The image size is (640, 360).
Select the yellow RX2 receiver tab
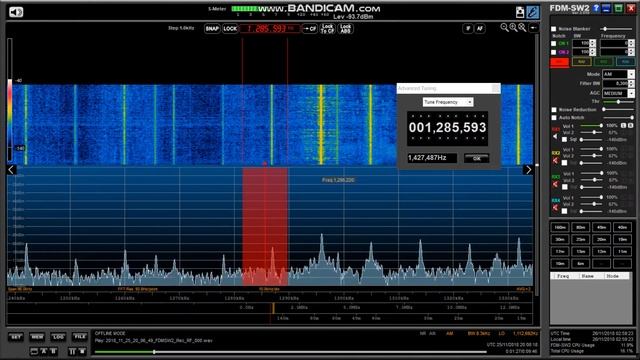tap(582, 62)
